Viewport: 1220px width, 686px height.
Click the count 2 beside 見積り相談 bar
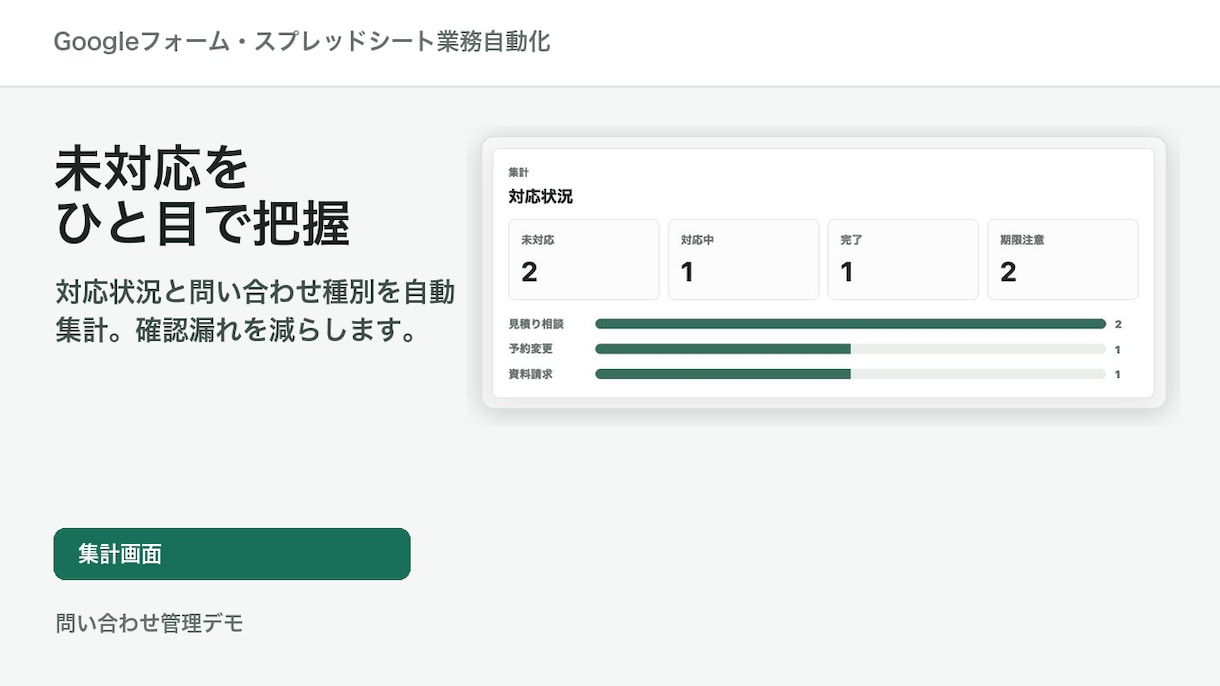pos(1118,324)
